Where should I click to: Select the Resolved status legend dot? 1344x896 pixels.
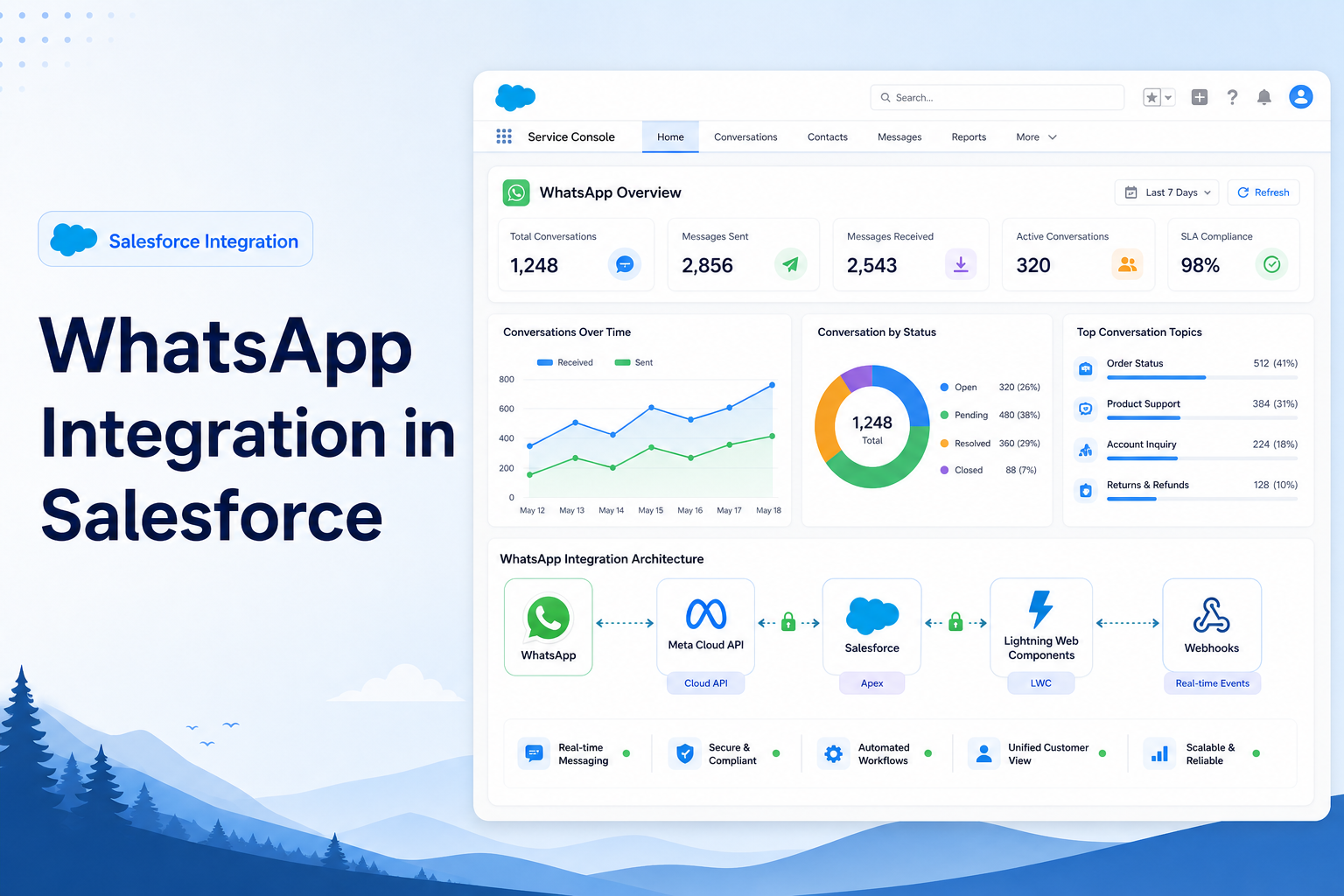(945, 444)
